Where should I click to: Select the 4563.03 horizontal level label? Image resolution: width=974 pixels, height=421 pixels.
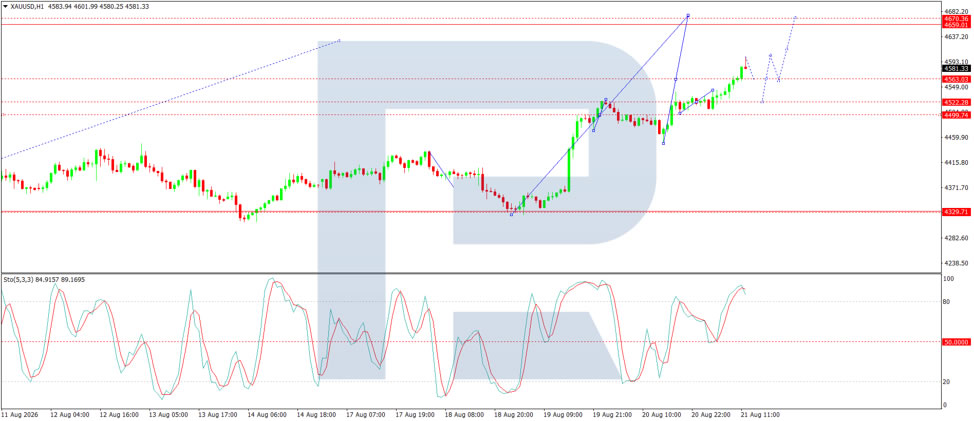(956, 79)
